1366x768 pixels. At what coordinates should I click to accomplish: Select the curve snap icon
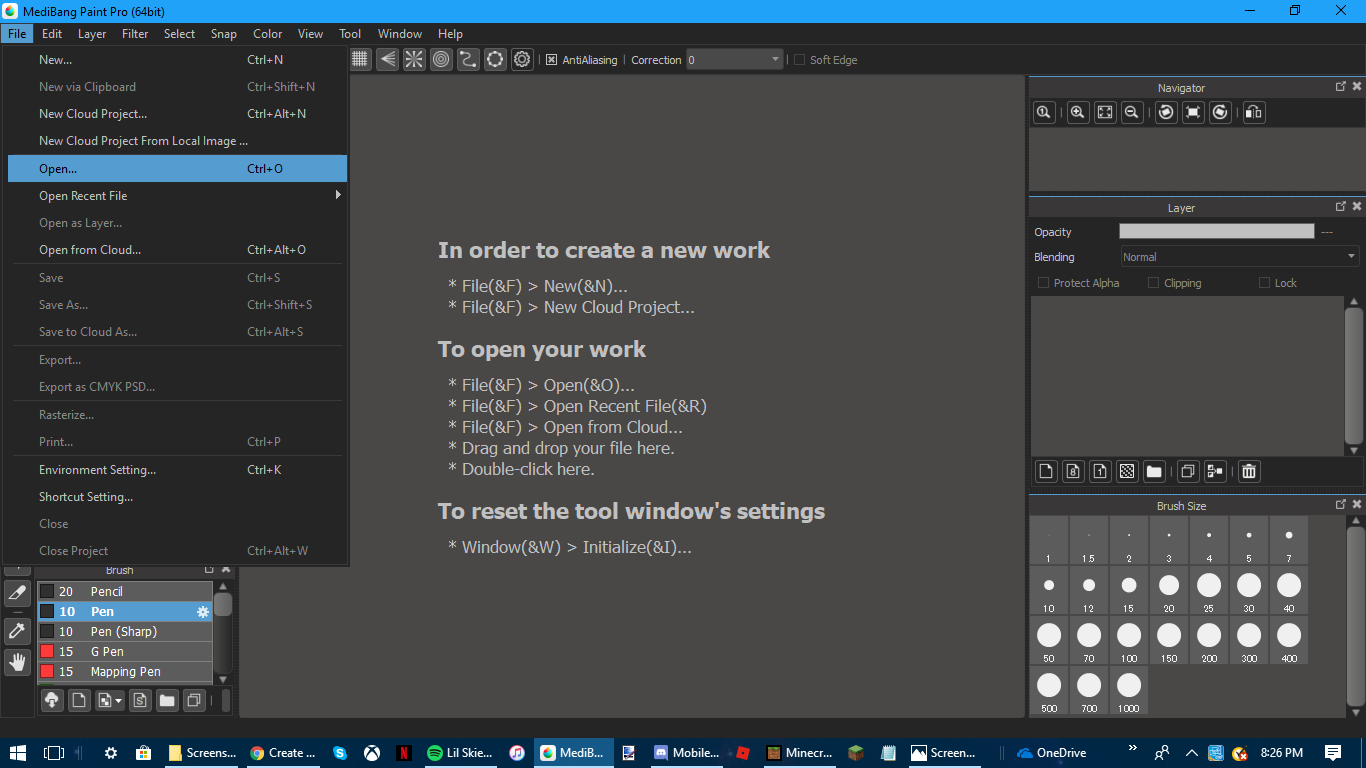(468, 59)
